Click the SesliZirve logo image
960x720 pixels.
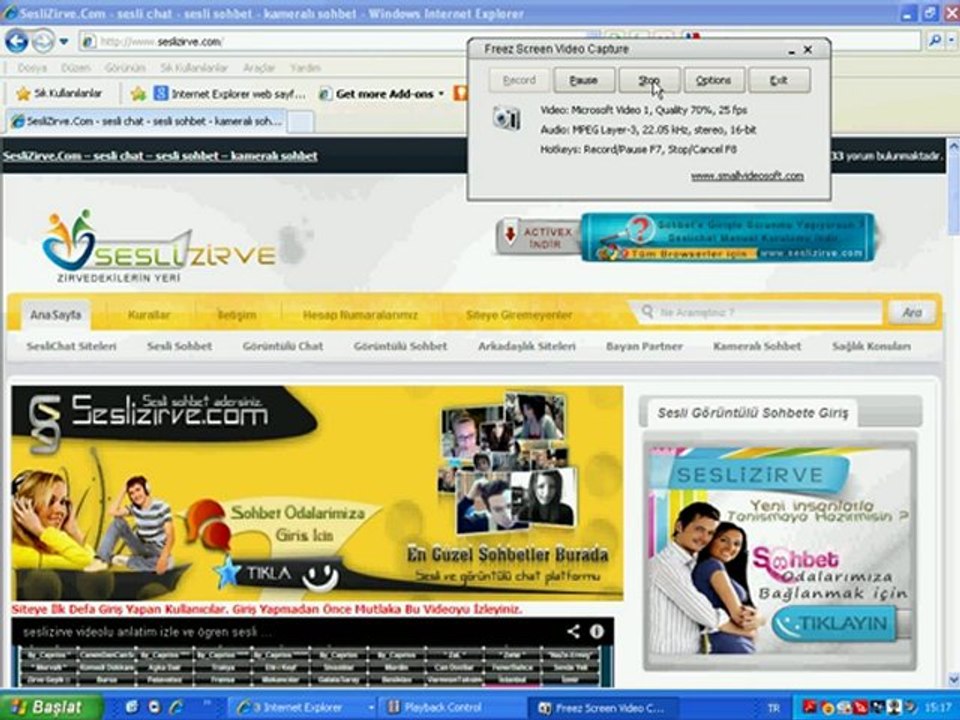tap(159, 247)
